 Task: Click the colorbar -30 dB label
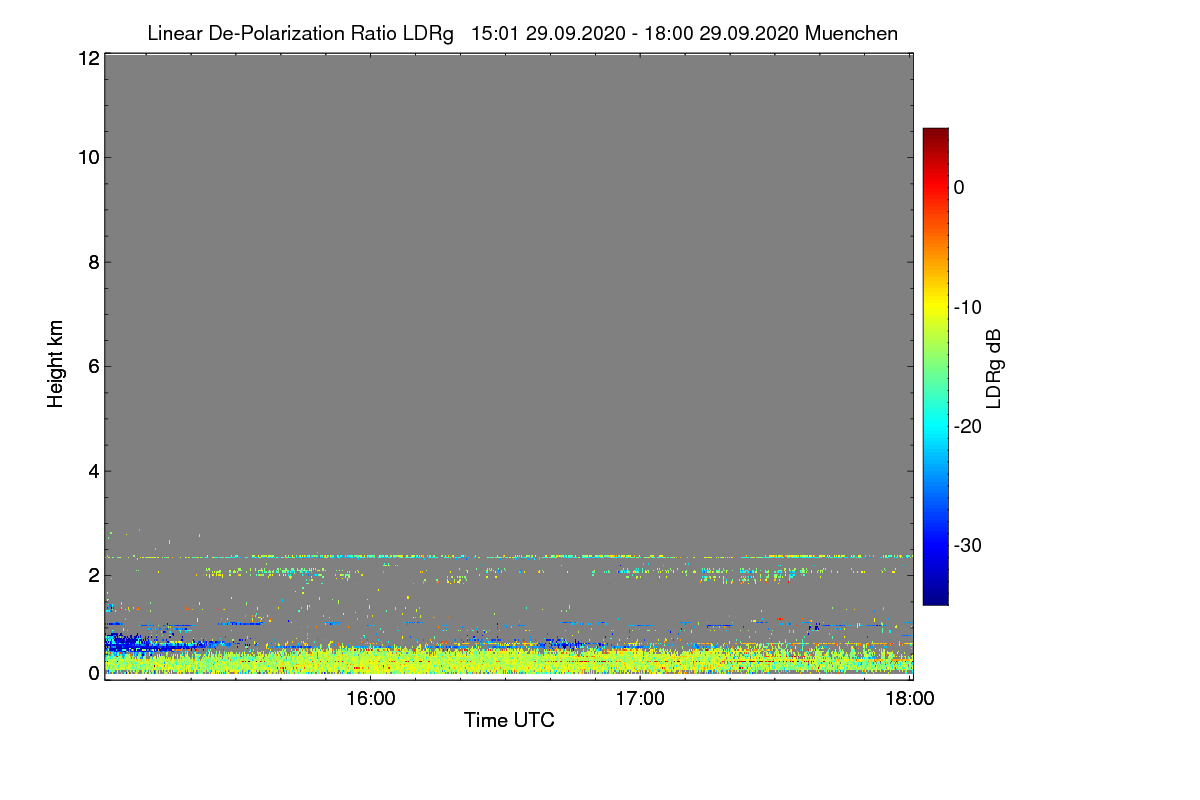(x=969, y=545)
